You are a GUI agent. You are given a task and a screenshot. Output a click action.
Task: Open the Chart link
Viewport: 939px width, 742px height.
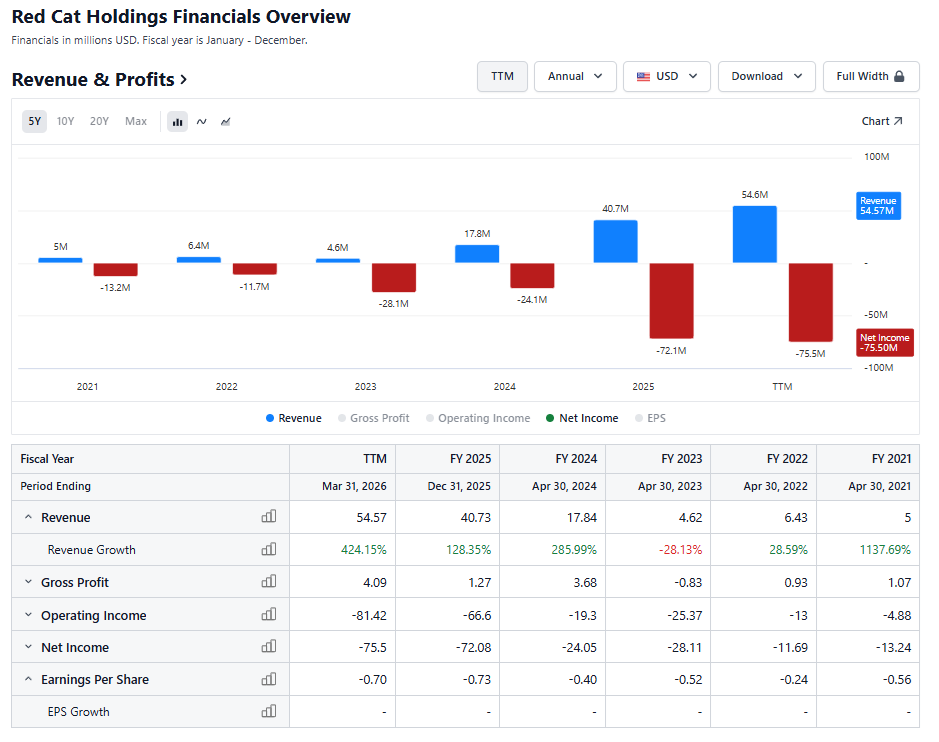pos(882,122)
